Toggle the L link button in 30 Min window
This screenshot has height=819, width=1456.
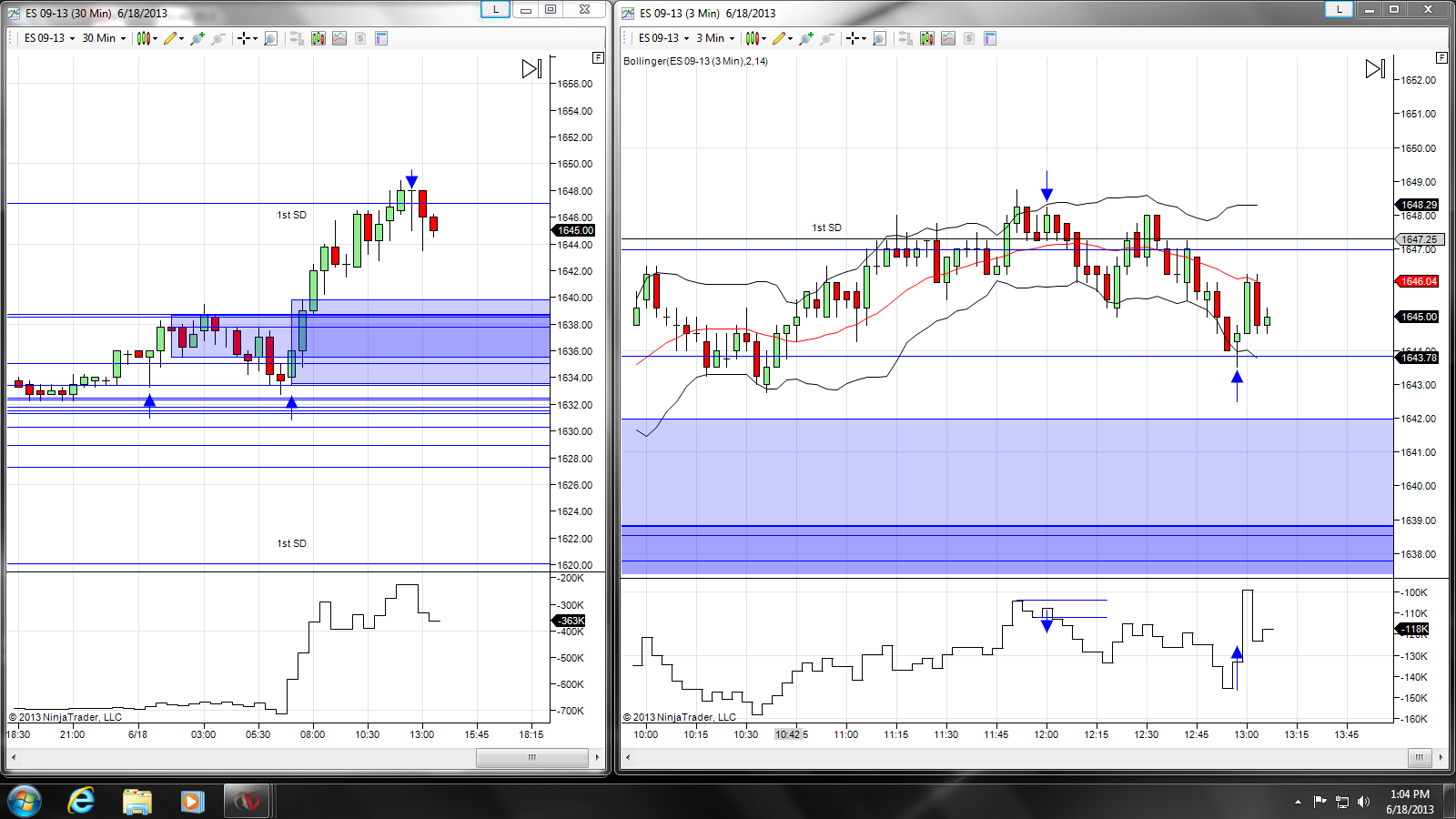[x=495, y=9]
